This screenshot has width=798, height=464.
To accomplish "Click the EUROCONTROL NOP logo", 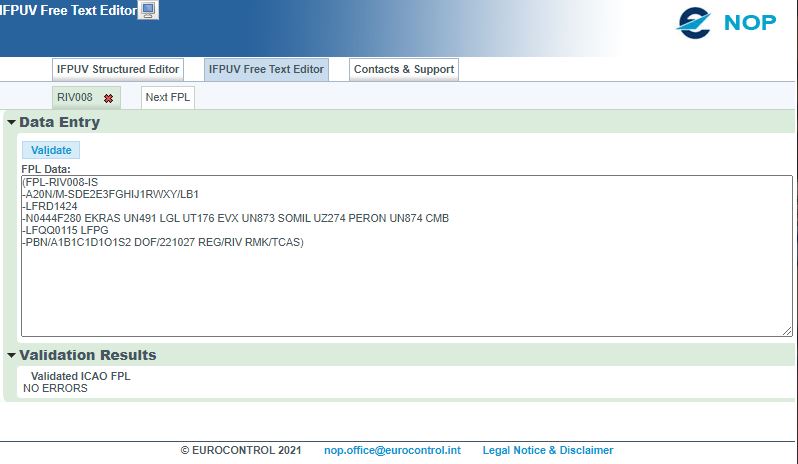I will 726,22.
